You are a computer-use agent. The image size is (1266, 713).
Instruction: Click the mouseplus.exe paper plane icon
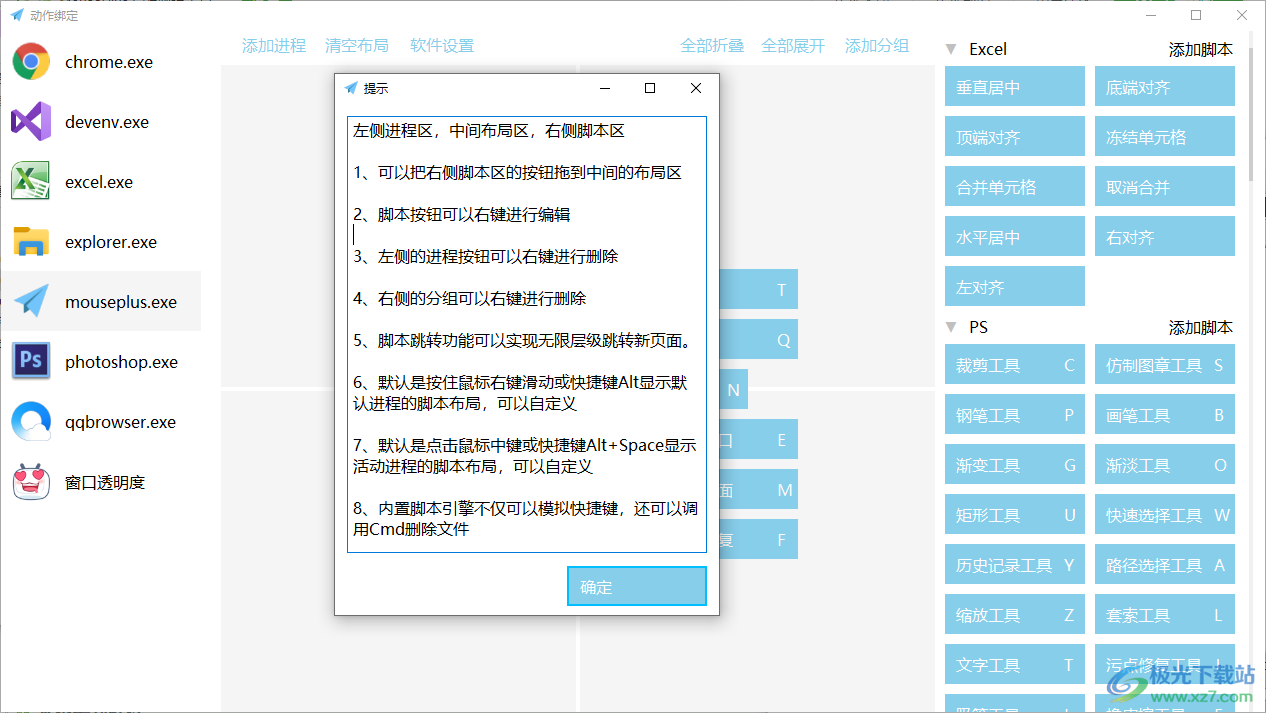click(31, 302)
